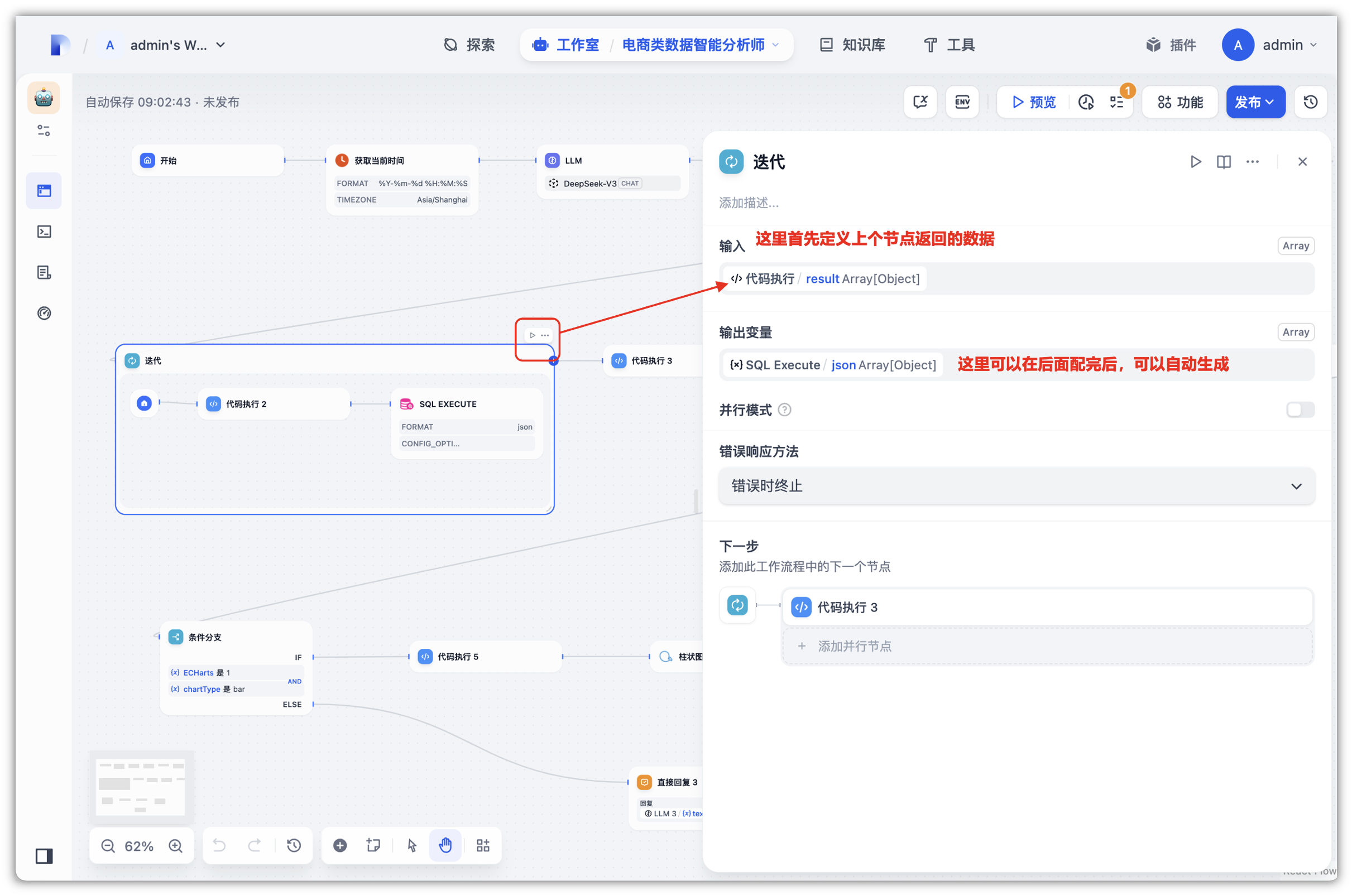Viewport: 1352px width, 896px height.
Task: Click the organize nodes grid icon
Action: (x=483, y=846)
